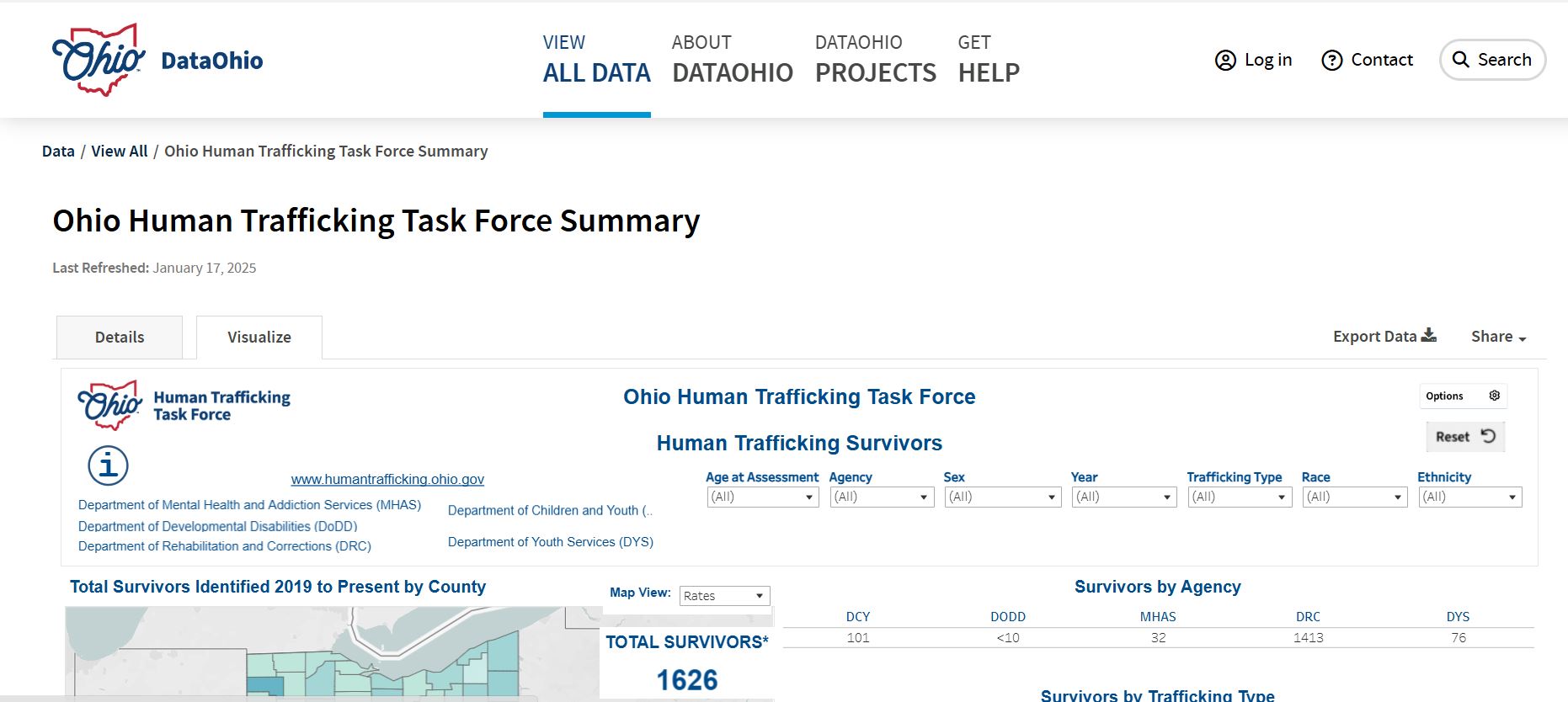The width and height of the screenshot is (1568, 702).
Task: Open the Share dropdown menu
Action: click(x=1498, y=337)
